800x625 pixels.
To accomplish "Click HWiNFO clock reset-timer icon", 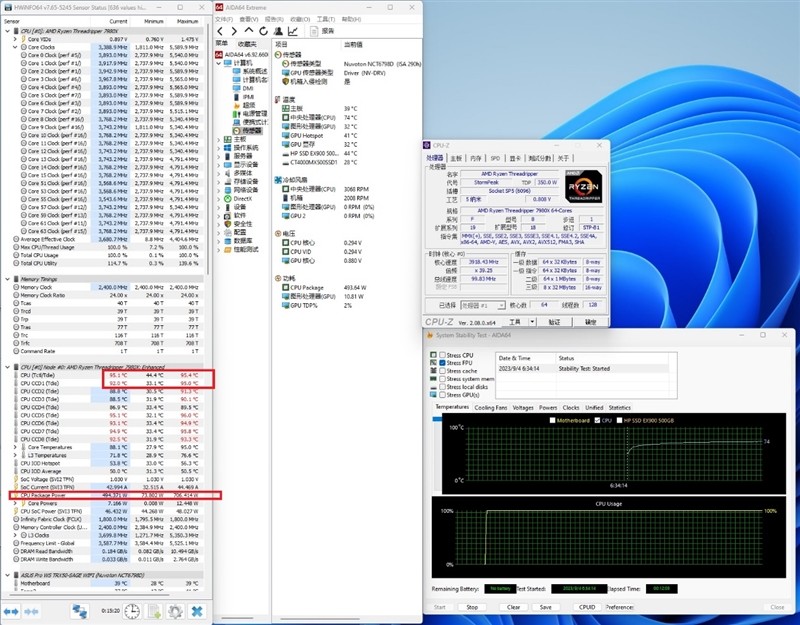I will point(132,611).
